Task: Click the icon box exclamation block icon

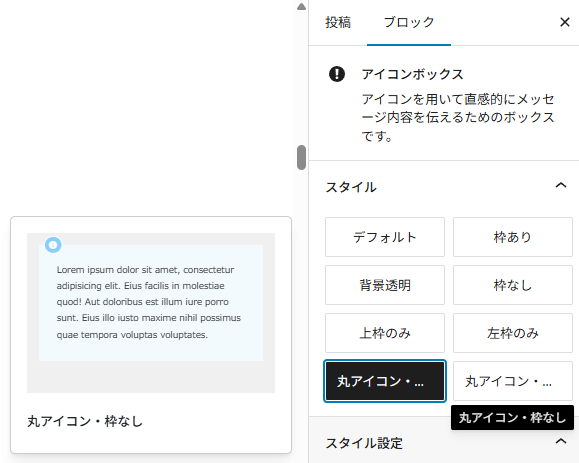Action: click(x=337, y=74)
